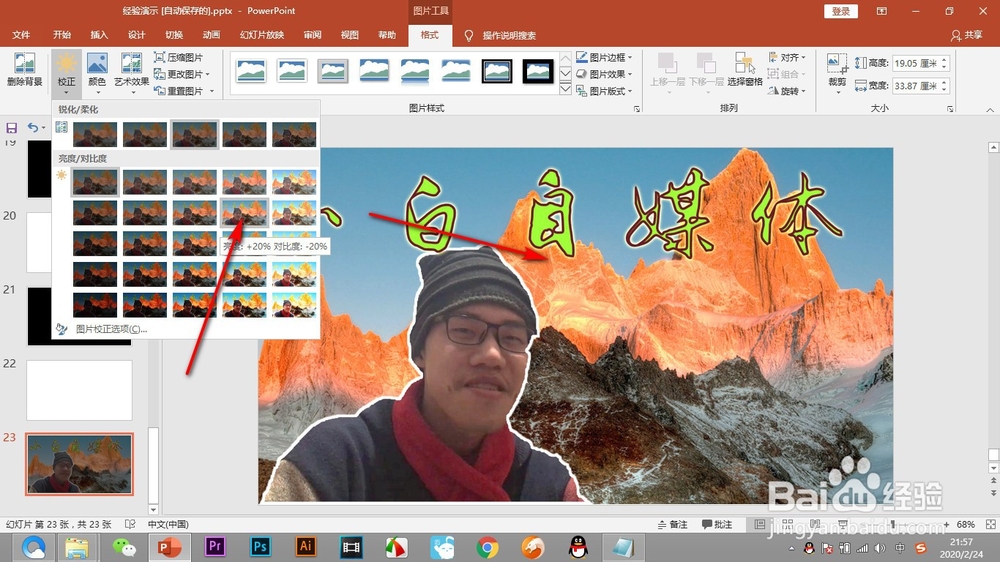Open Picture Border (图片边框) dropdown

point(604,57)
